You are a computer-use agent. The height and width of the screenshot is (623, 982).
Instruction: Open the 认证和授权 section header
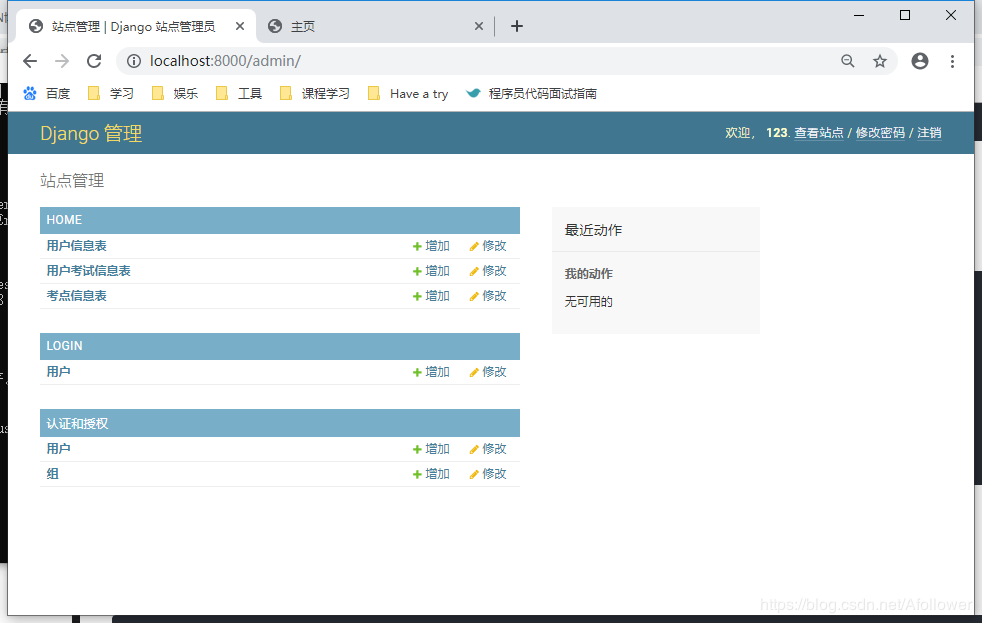coord(77,423)
